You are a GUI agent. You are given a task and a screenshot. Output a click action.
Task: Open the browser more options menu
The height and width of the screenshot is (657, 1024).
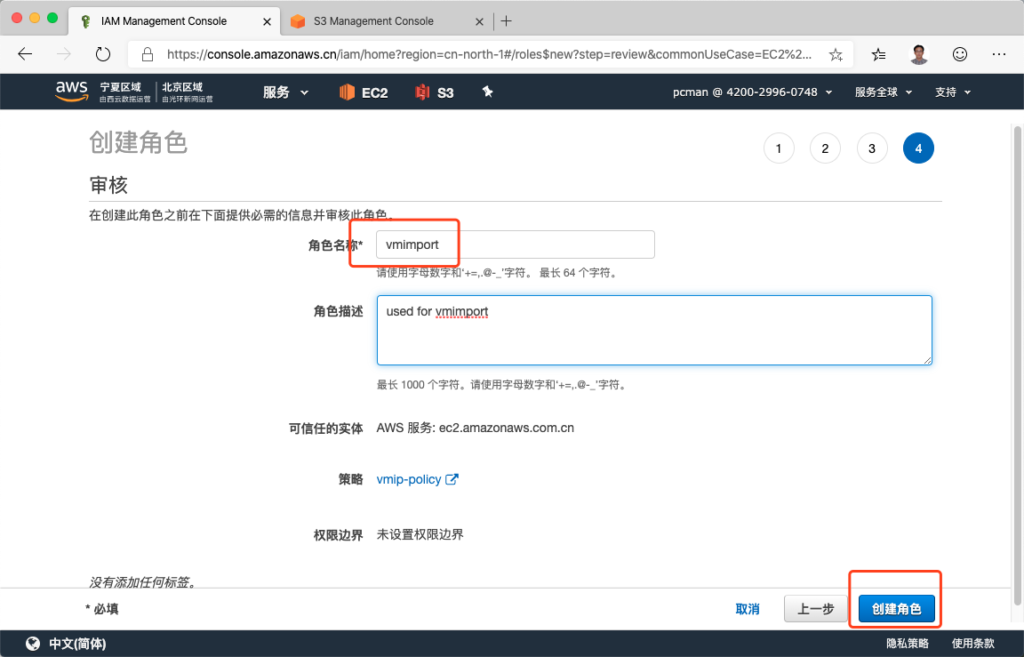coord(998,55)
